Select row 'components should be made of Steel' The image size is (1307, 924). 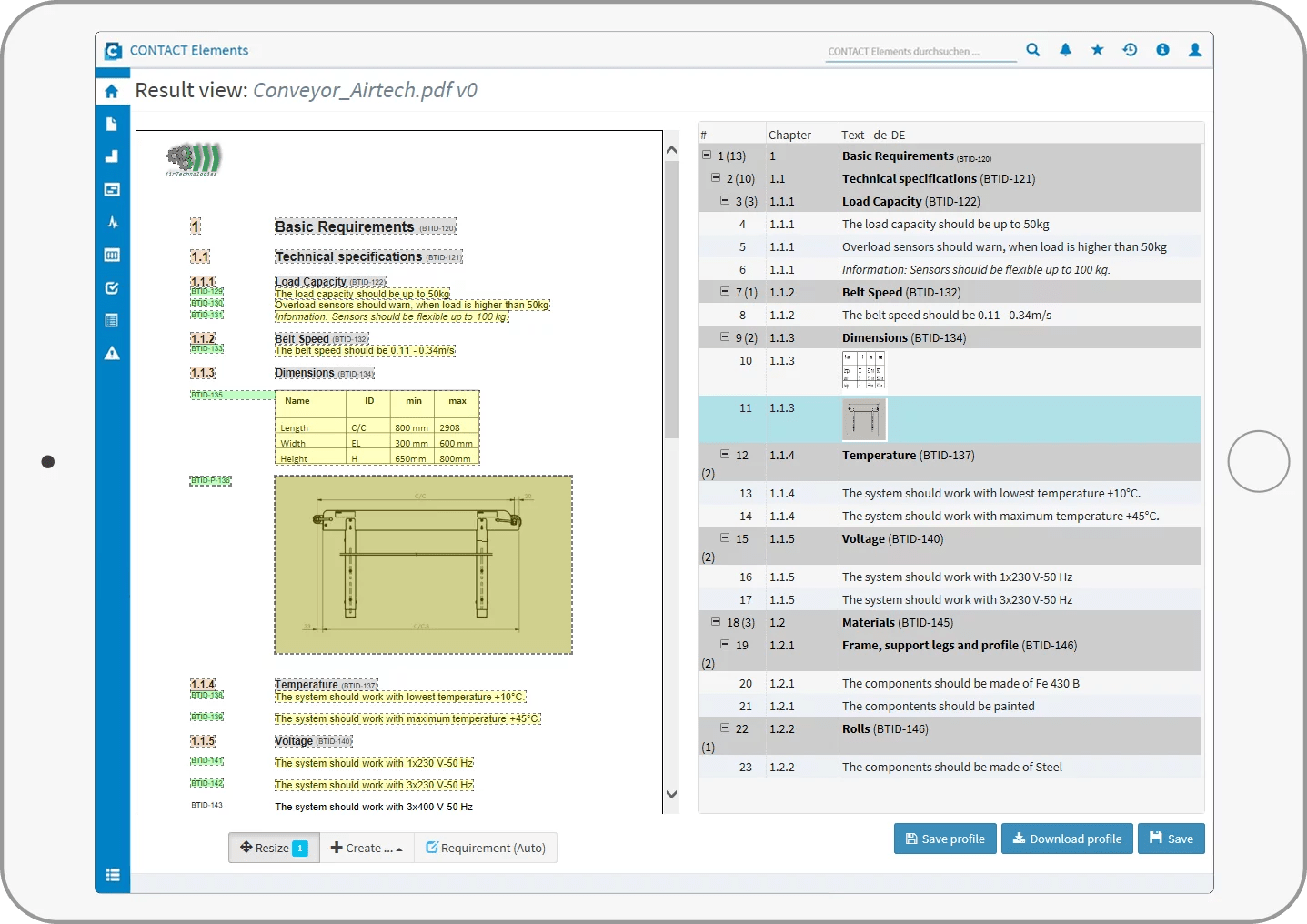pos(950,767)
